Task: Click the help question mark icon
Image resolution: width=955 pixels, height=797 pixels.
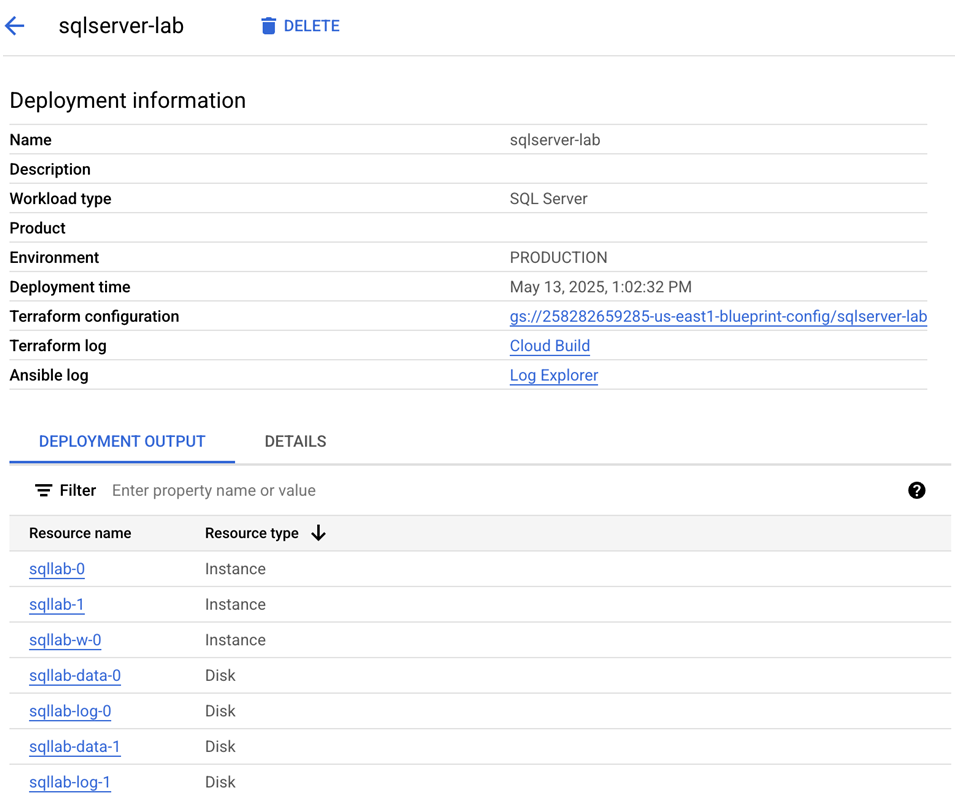Action: pyautogui.click(x=917, y=490)
